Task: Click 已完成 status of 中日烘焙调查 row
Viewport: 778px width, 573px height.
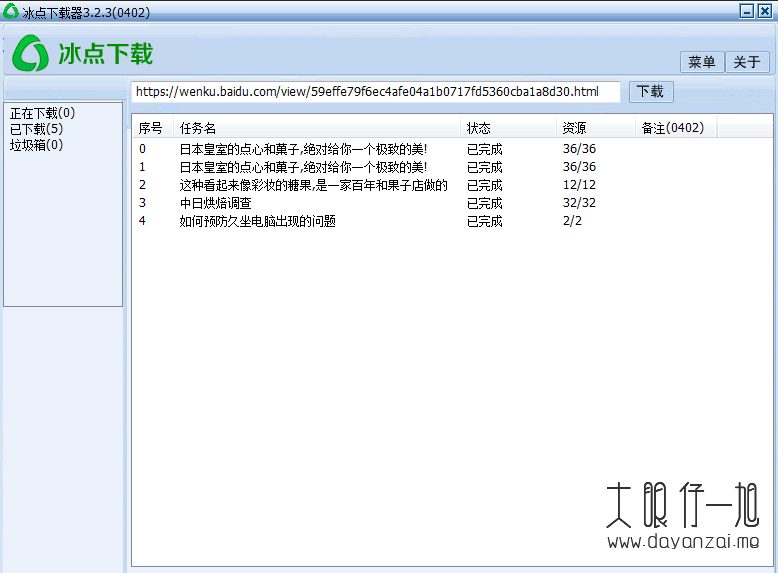Action: click(x=484, y=203)
